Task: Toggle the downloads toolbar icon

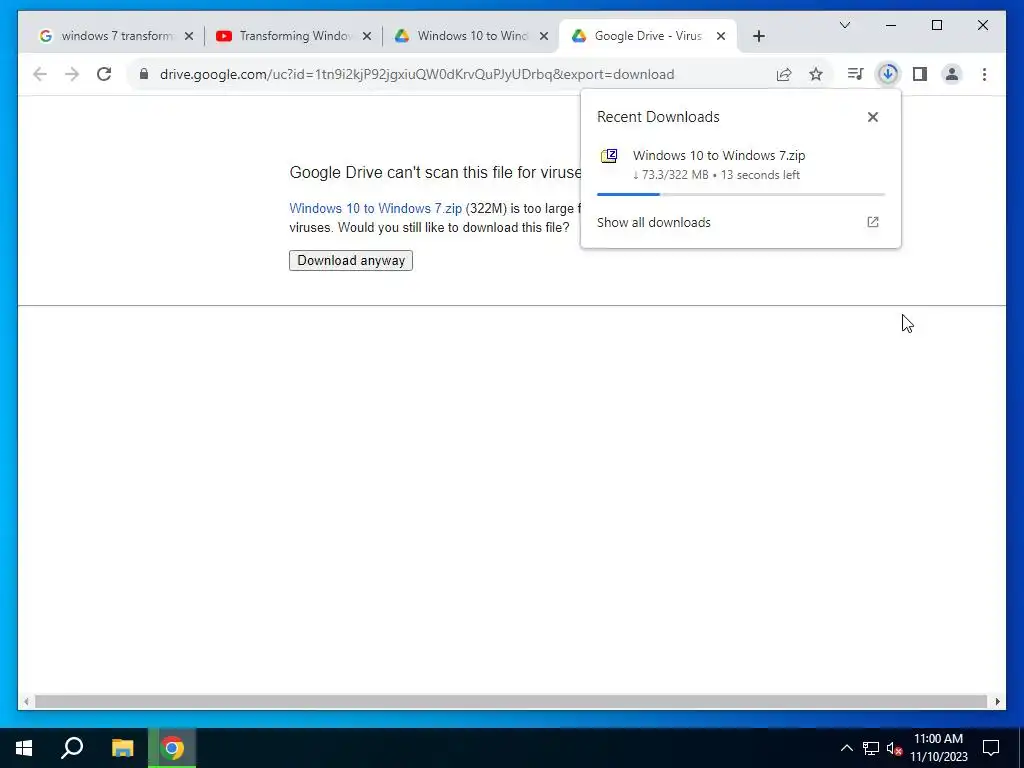Action: (888, 74)
